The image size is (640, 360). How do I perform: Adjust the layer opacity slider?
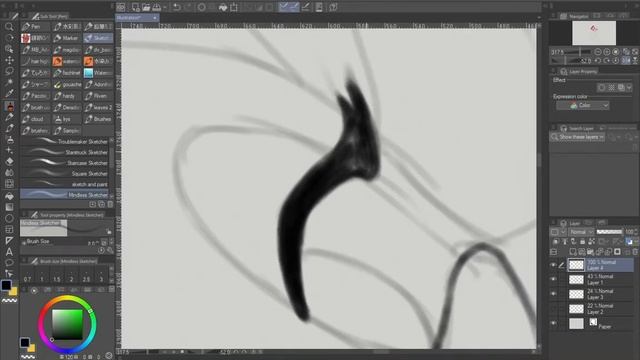pos(609,232)
